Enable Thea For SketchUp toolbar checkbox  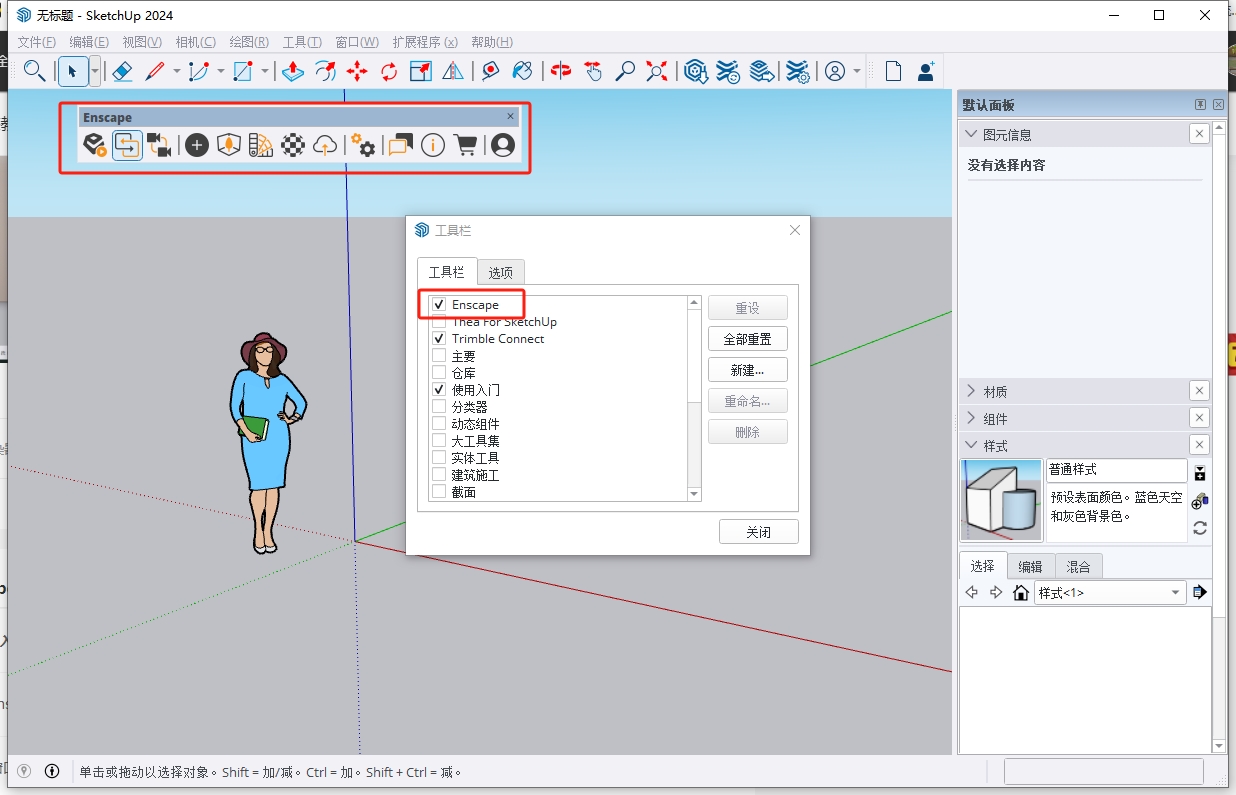[x=439, y=322]
